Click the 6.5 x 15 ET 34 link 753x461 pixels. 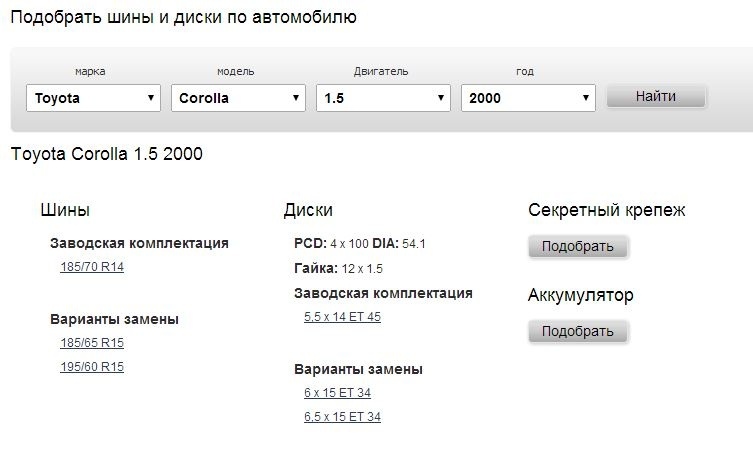point(342,417)
